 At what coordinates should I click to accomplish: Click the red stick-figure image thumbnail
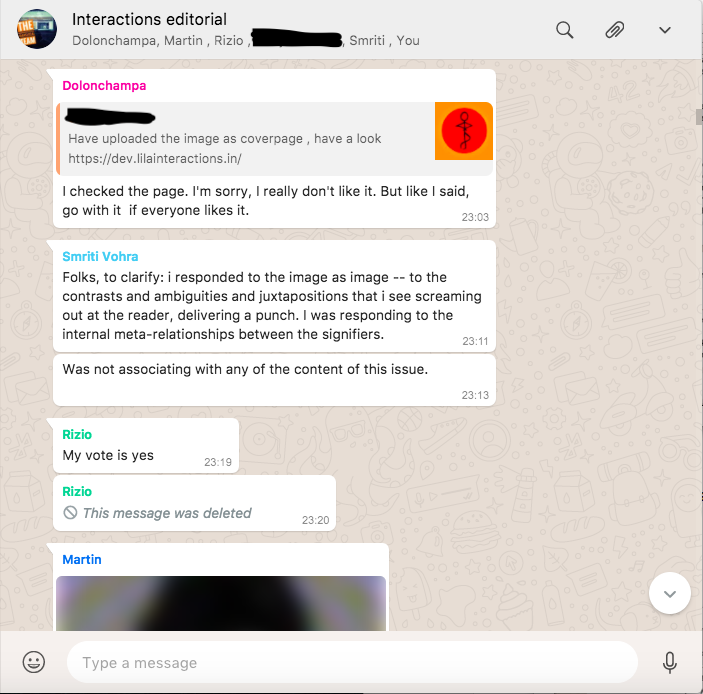coord(464,131)
